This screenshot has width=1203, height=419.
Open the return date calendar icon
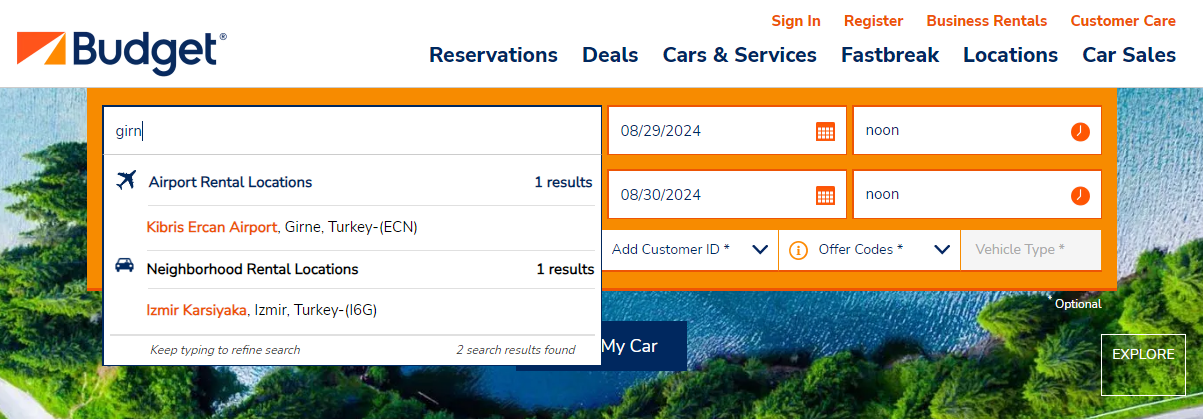click(825, 195)
